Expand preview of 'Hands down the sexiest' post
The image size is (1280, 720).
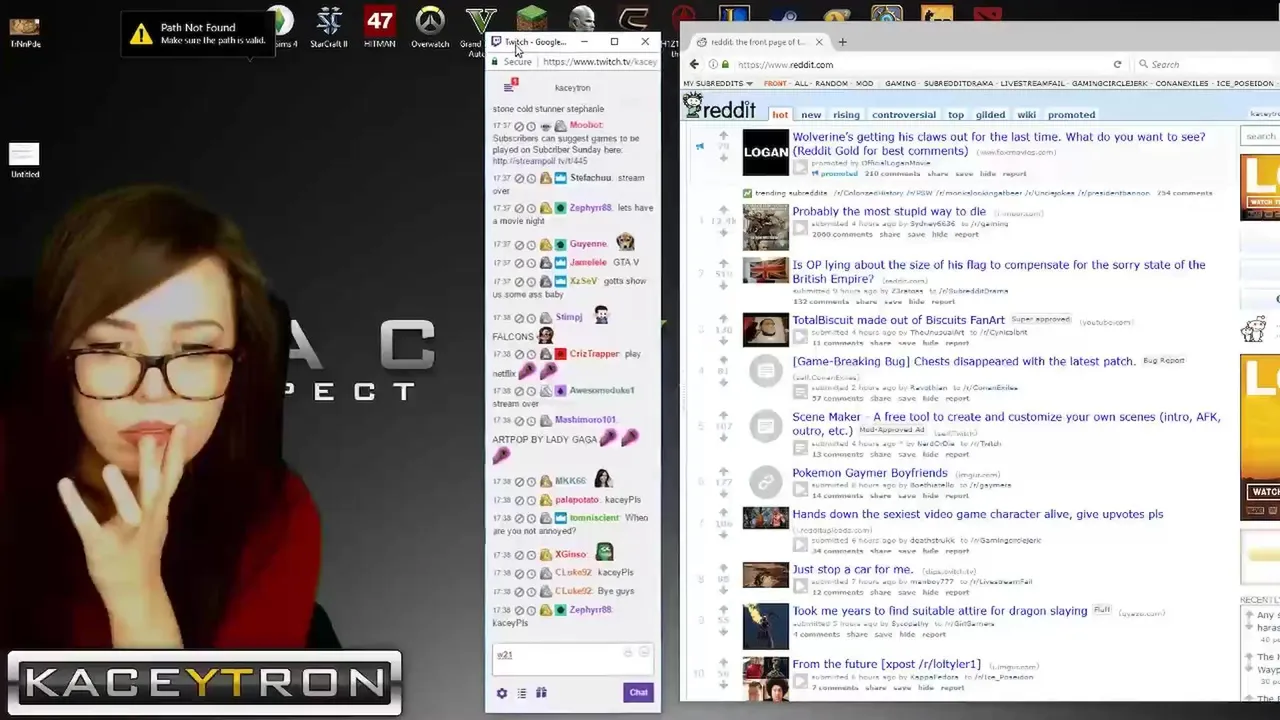800,545
